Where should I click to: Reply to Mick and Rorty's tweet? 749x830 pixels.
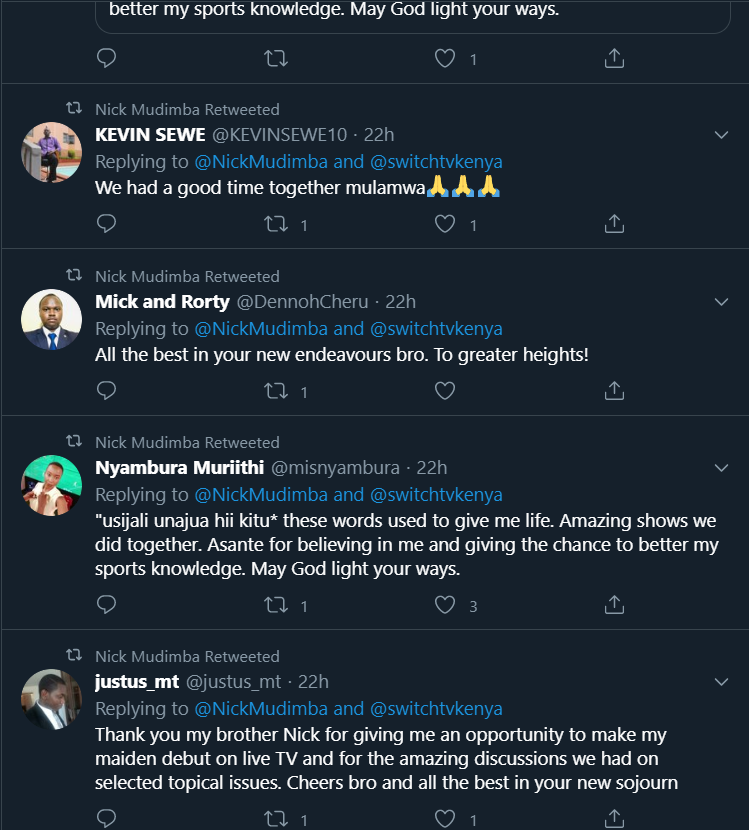106,390
